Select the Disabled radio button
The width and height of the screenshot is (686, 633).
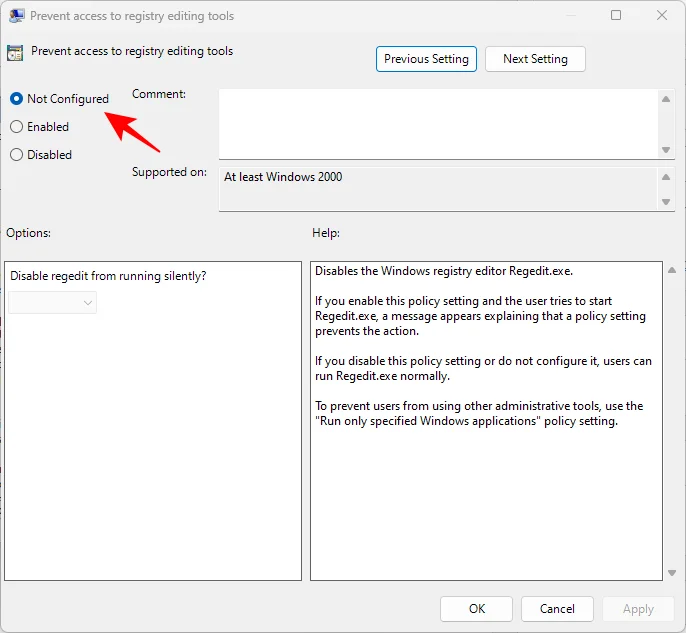(x=17, y=155)
